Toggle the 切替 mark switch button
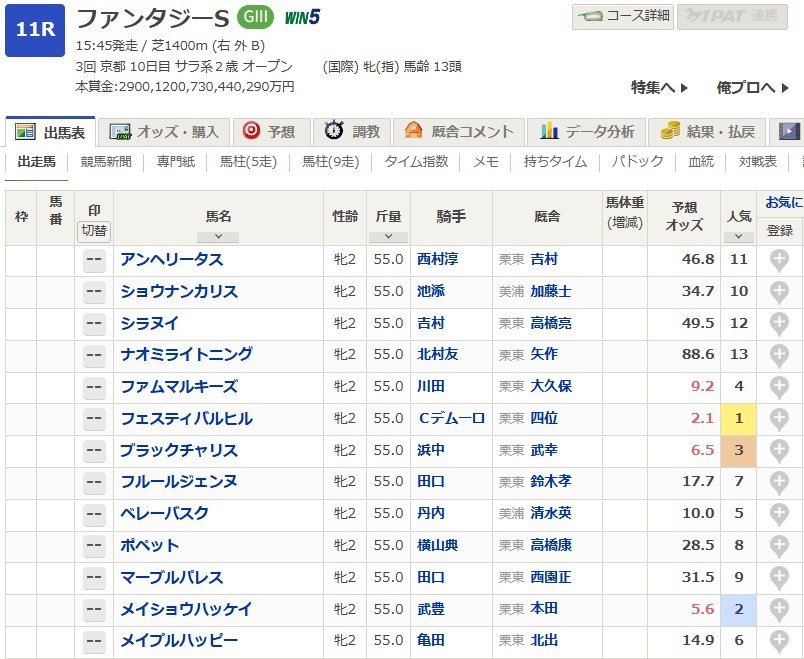 pos(94,230)
